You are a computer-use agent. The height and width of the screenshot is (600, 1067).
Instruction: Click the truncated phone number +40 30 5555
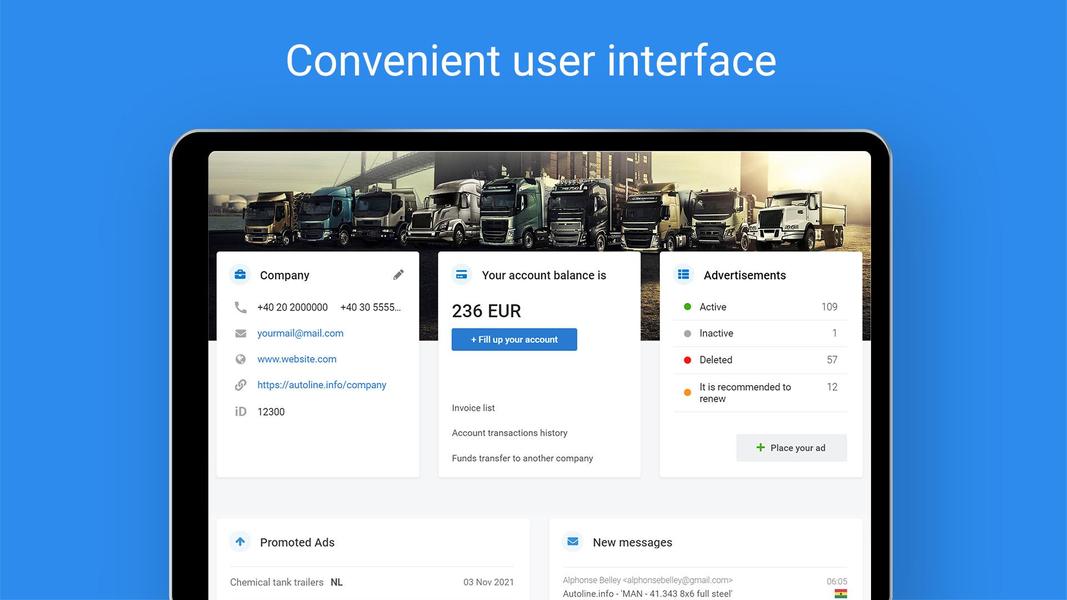click(370, 307)
